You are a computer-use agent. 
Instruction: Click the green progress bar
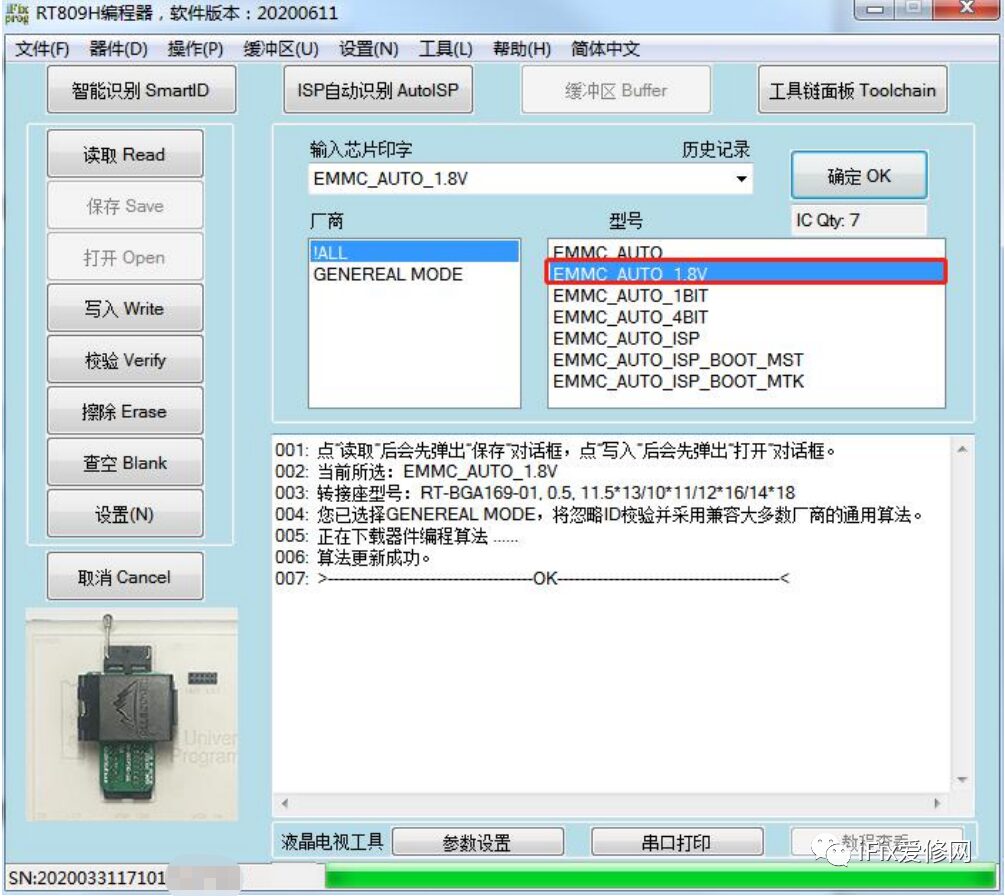(660, 876)
